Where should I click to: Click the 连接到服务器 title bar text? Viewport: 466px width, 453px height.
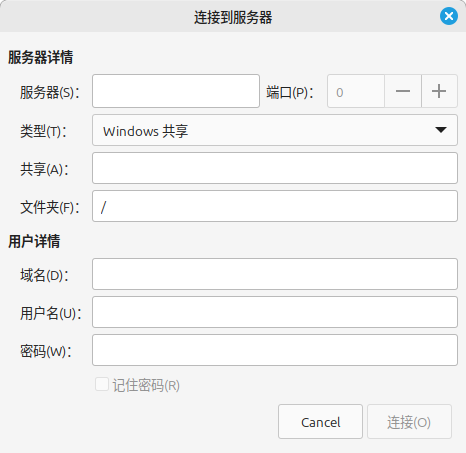click(x=233, y=17)
